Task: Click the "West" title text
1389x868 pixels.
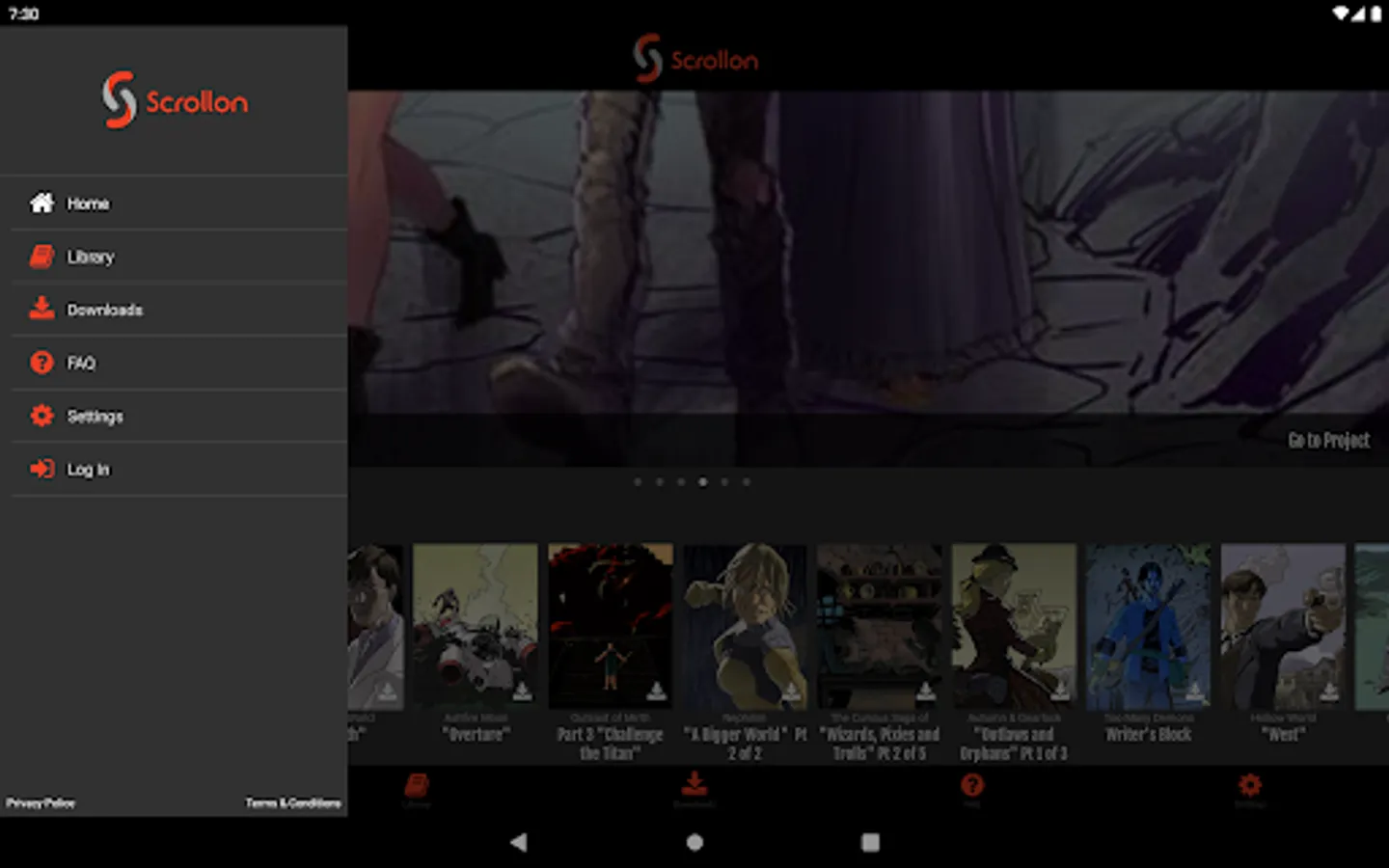Action: (1283, 734)
